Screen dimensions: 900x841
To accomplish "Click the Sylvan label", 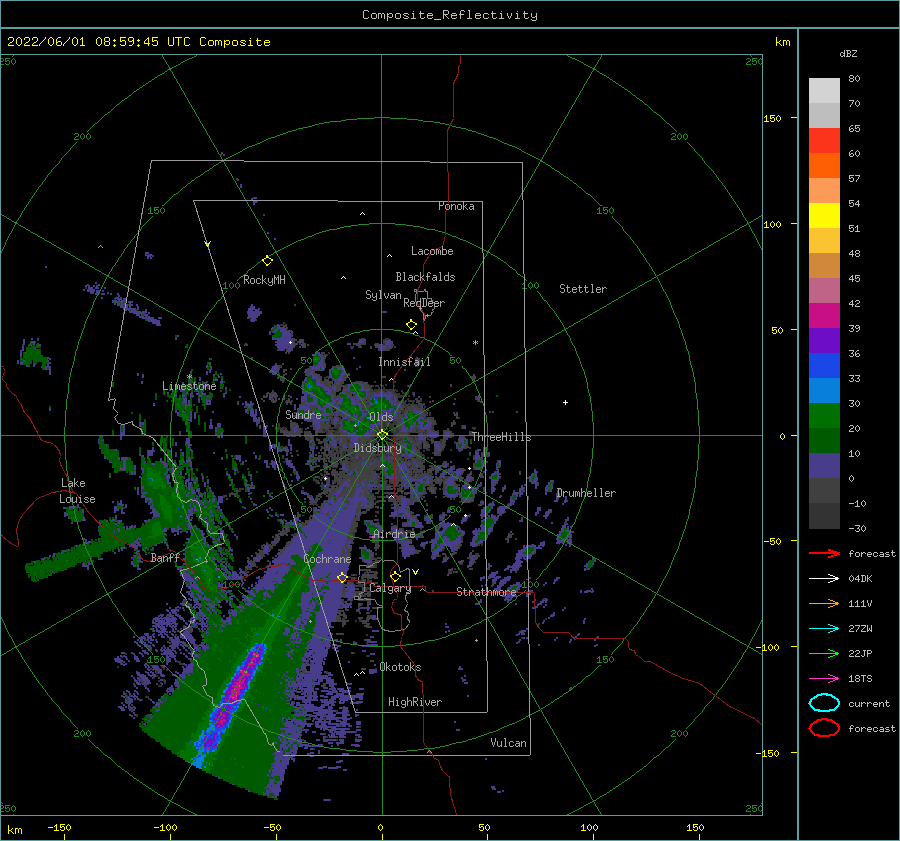I will point(383,295).
